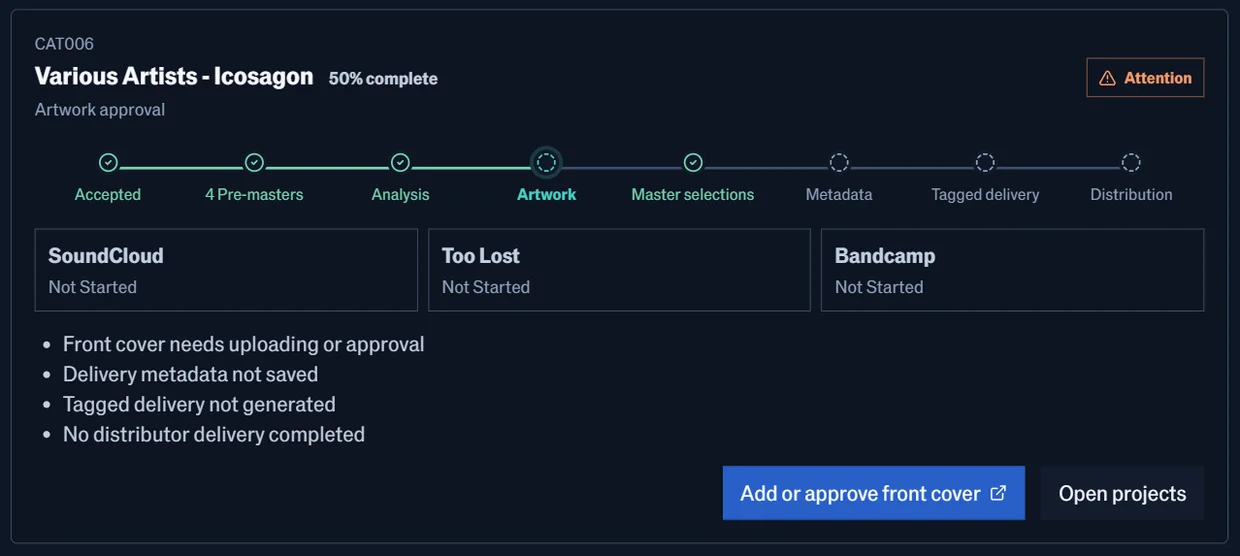1240x556 pixels.
Task: Click the Master selections checkmark icon
Action: coord(693,162)
